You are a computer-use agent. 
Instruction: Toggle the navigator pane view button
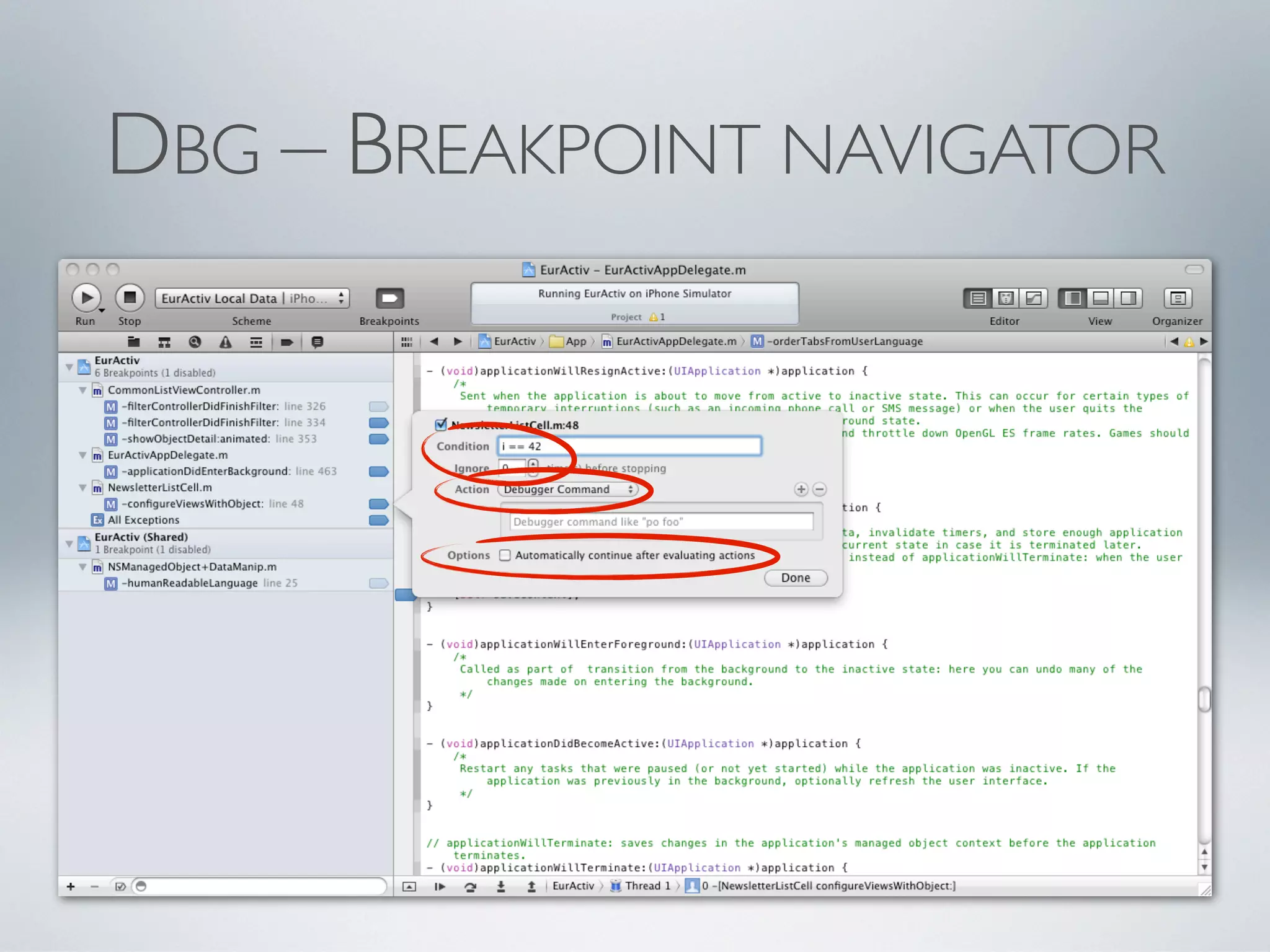pos(1073,298)
